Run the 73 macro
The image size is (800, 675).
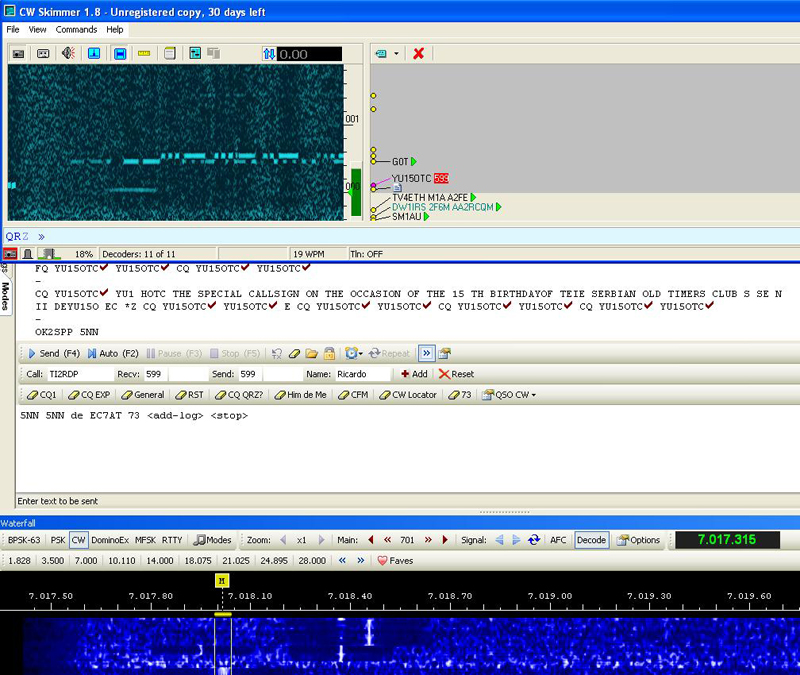point(460,395)
